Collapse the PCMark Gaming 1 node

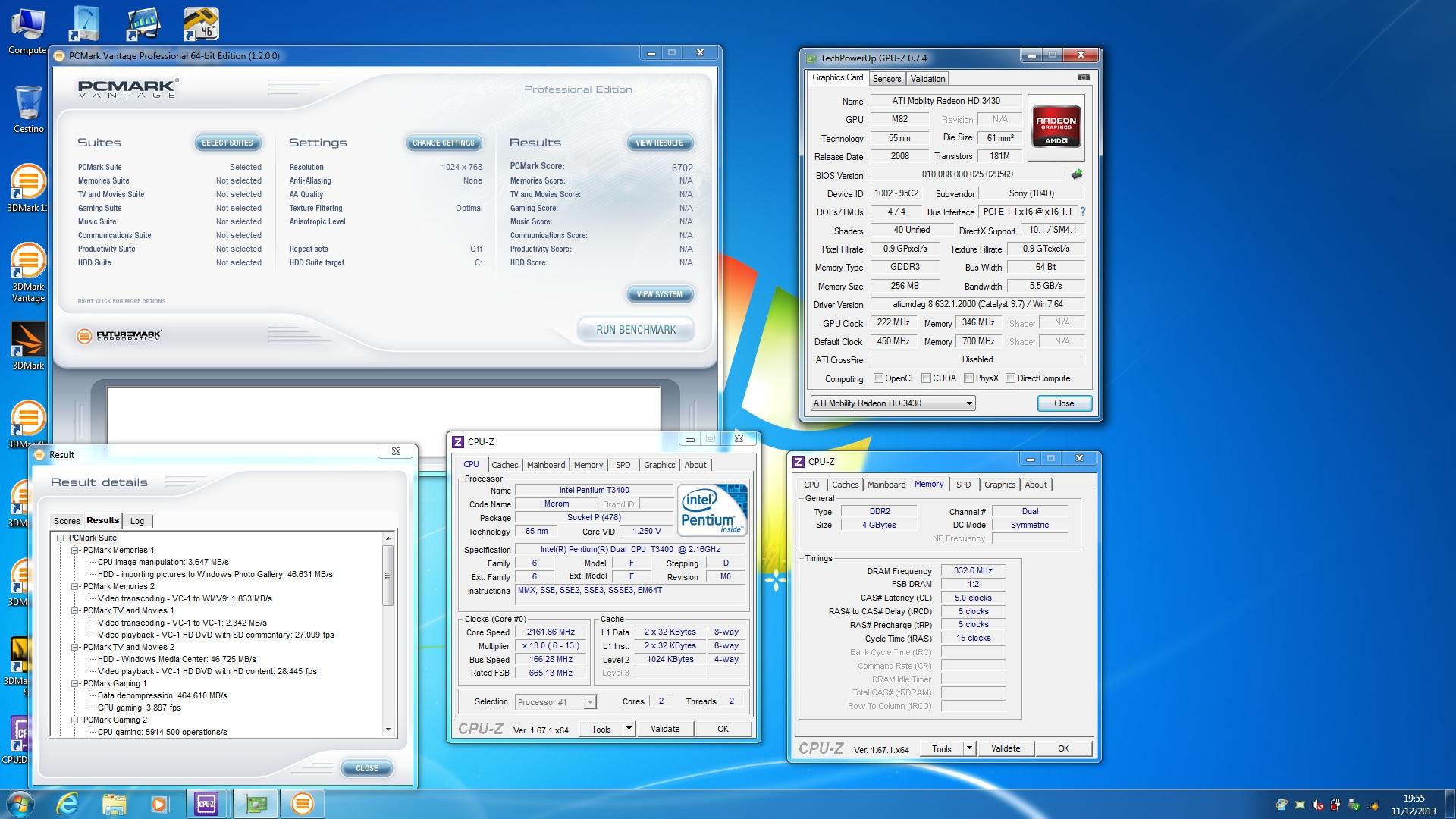point(75,683)
